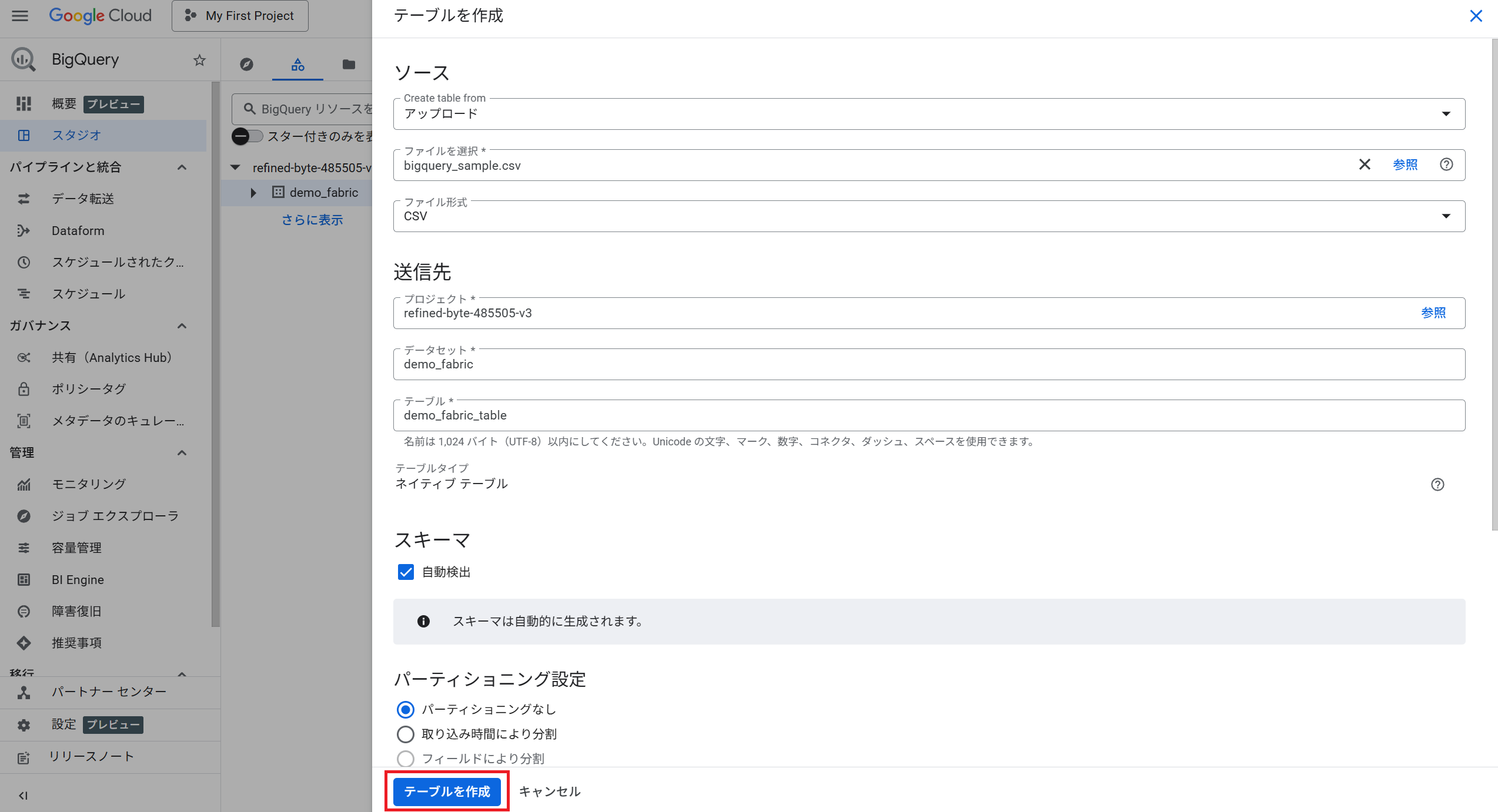Collapse the left navigation sidebar
1498x812 pixels.
pyautogui.click(x=23, y=796)
